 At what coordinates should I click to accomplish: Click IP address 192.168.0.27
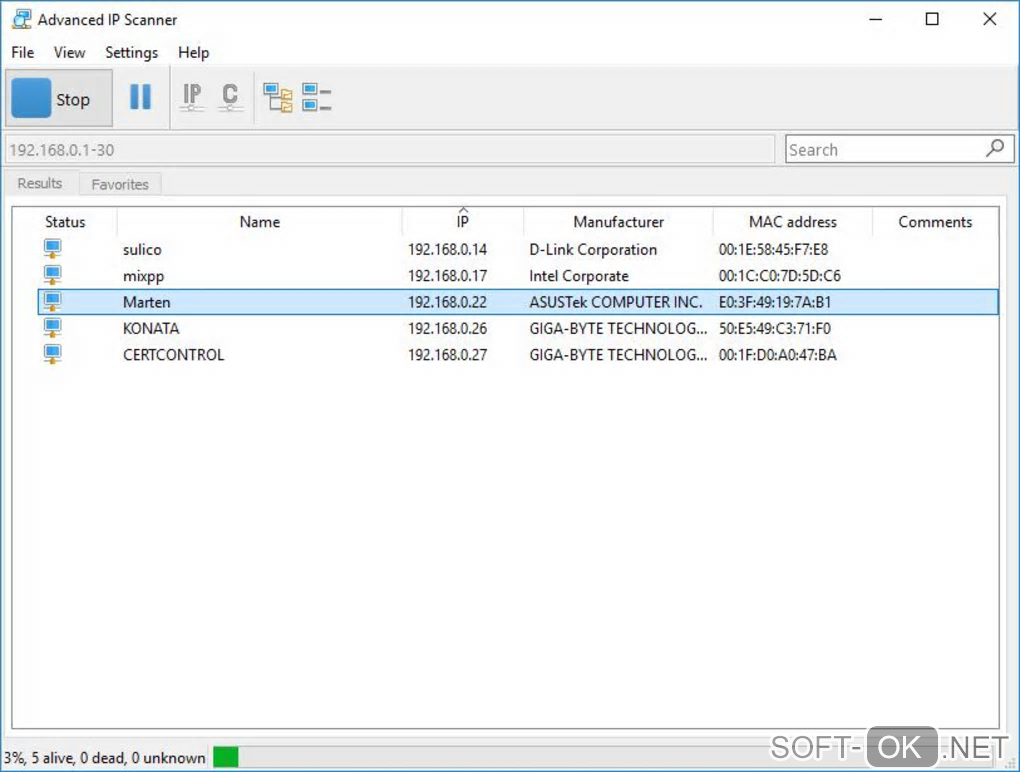(x=448, y=355)
